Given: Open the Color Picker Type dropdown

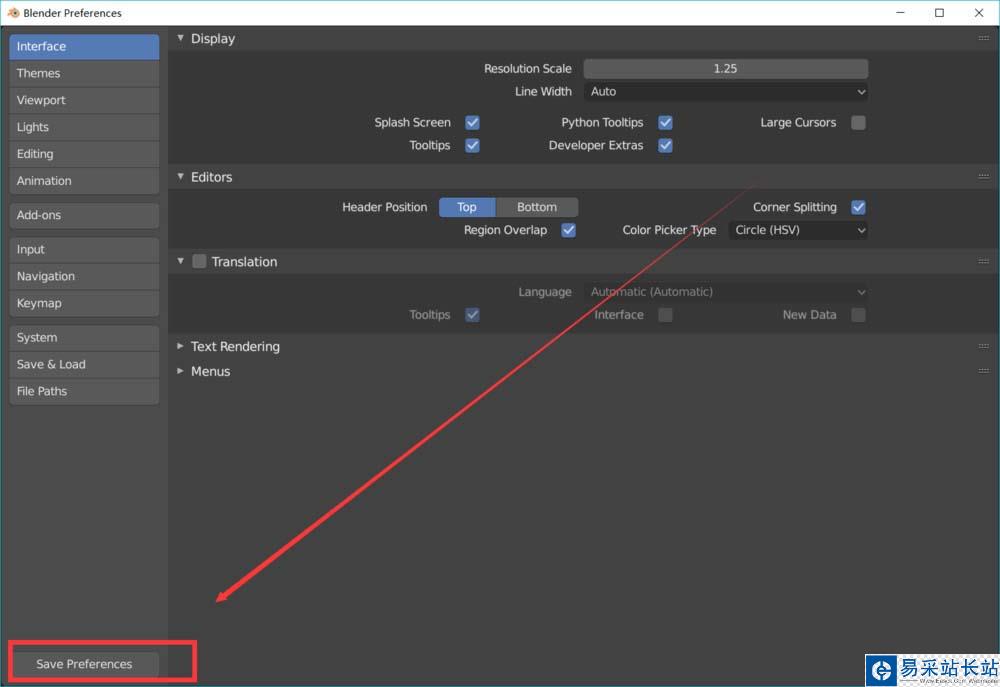Looking at the screenshot, I should click(798, 230).
